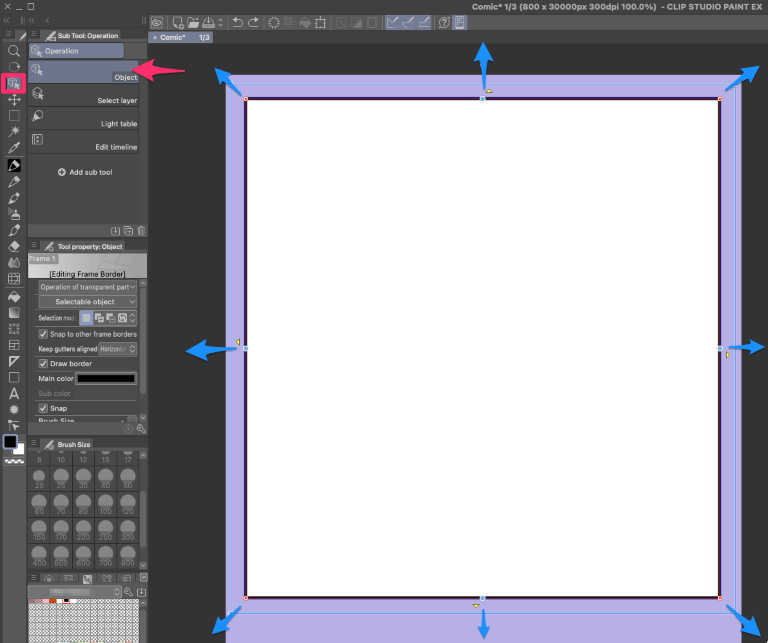Screen dimensions: 768x643
Task: Select the Eraser tool
Action: coord(14,246)
